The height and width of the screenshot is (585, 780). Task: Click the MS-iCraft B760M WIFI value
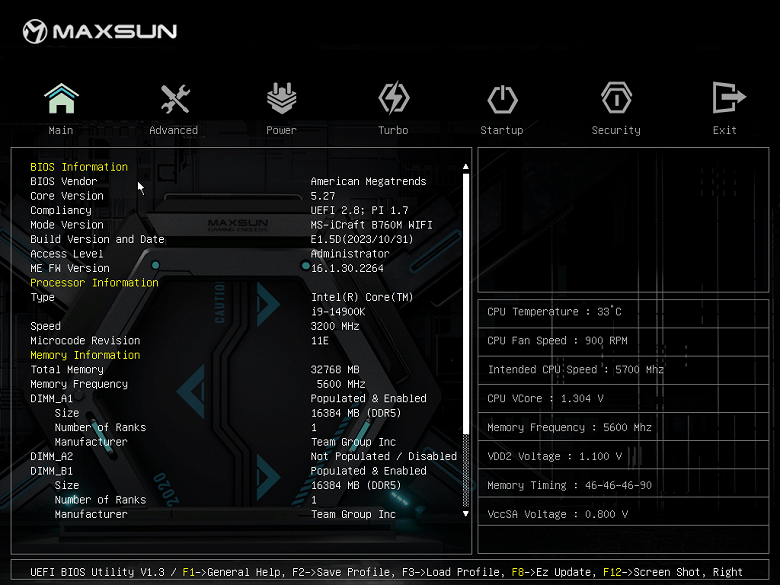click(371, 225)
